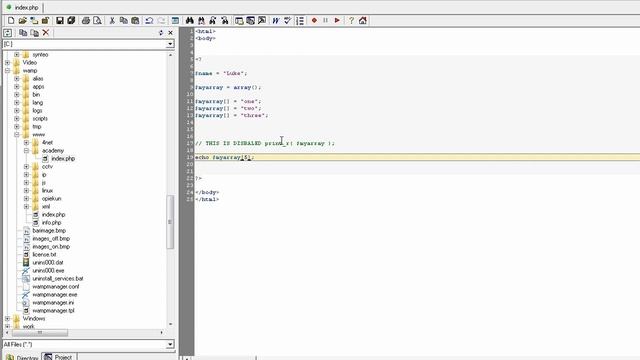Click the THIS IS DISABLED comment line
Viewport: 640px width, 360px height.
point(265,143)
